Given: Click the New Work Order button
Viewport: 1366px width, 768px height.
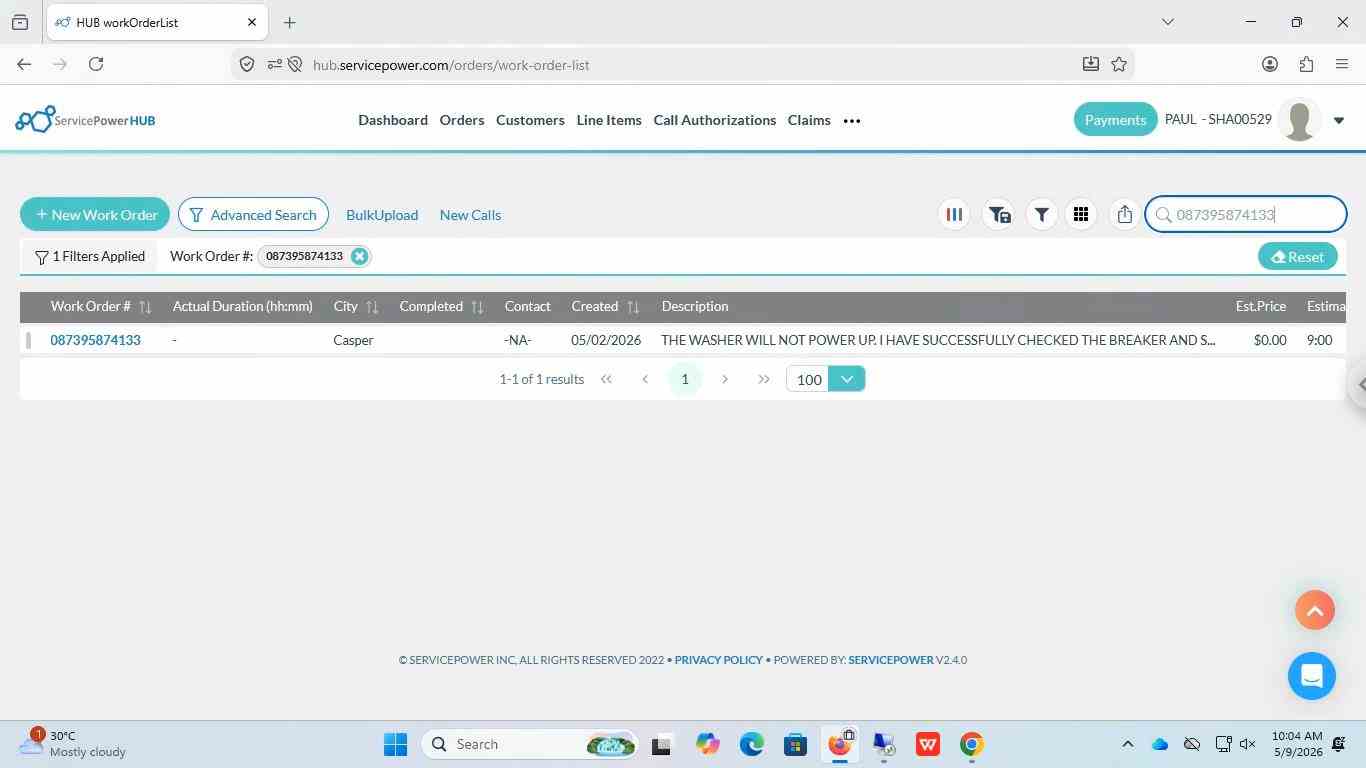Looking at the screenshot, I should tap(95, 214).
